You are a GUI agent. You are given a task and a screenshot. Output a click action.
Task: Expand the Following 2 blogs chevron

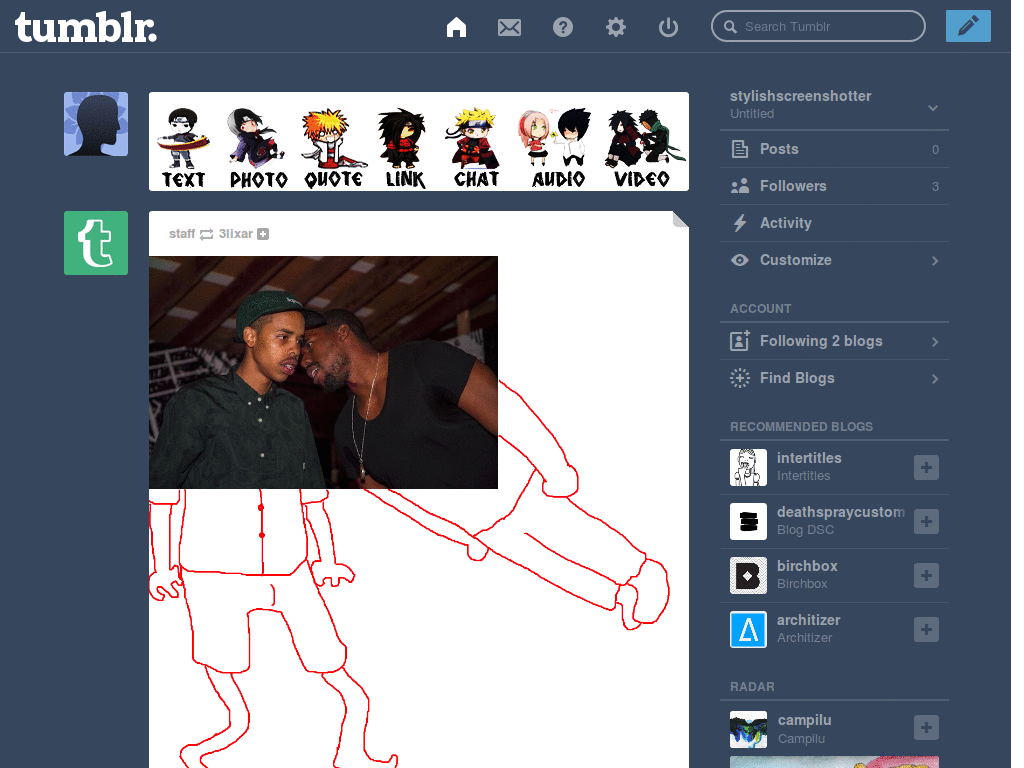(935, 342)
